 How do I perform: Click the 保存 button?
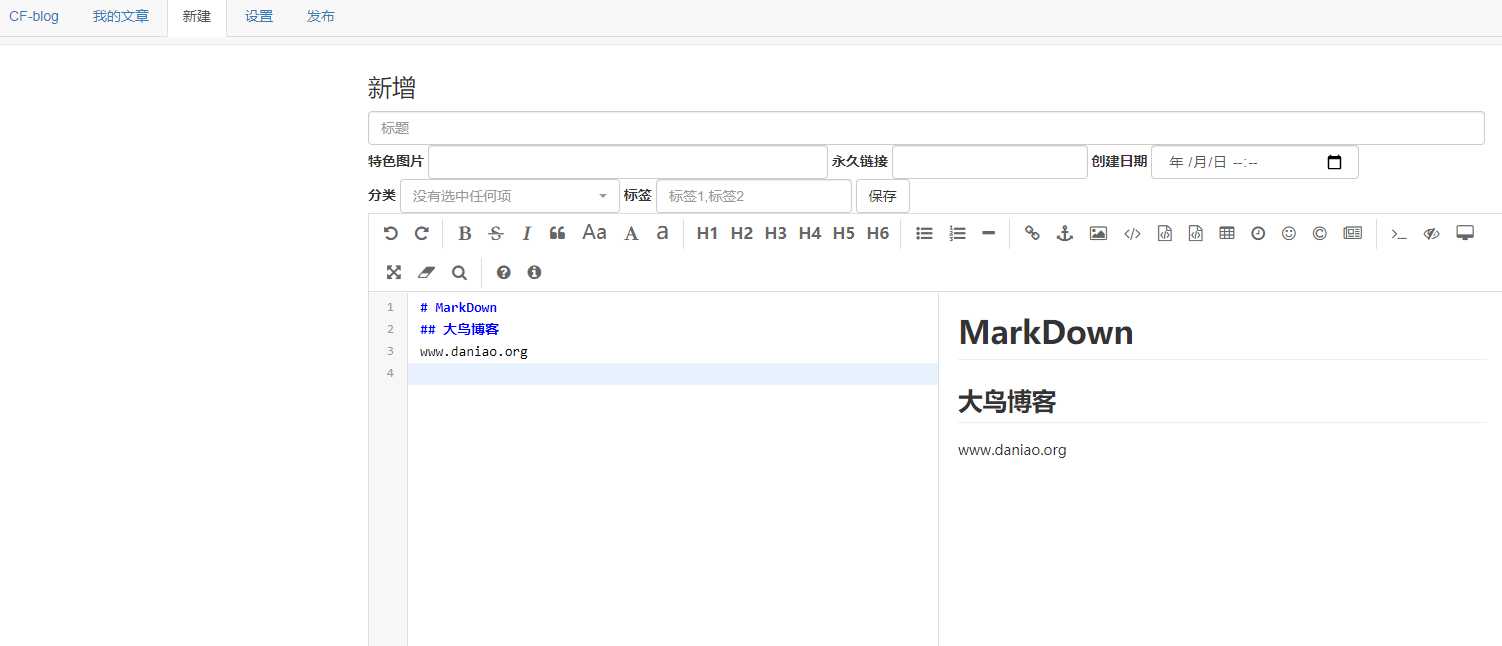tap(883, 196)
